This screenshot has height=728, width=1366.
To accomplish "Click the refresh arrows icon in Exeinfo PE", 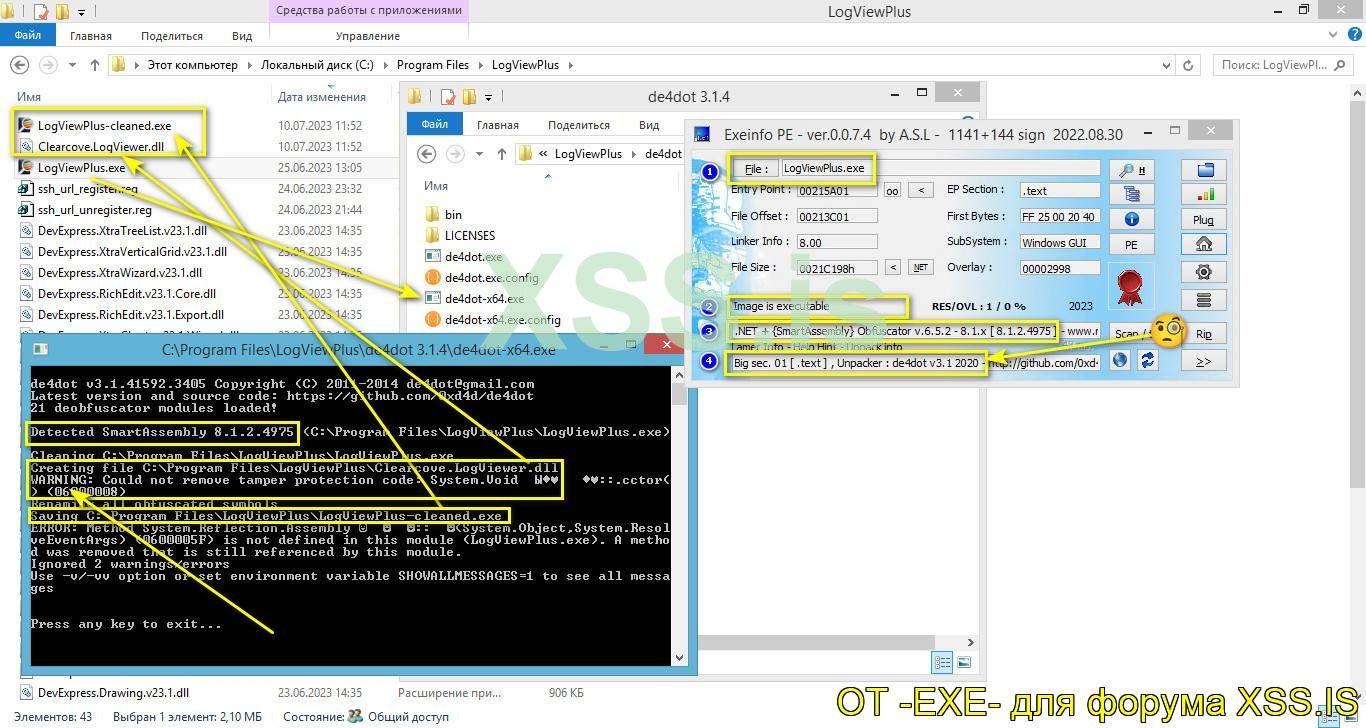I will click(x=1147, y=361).
